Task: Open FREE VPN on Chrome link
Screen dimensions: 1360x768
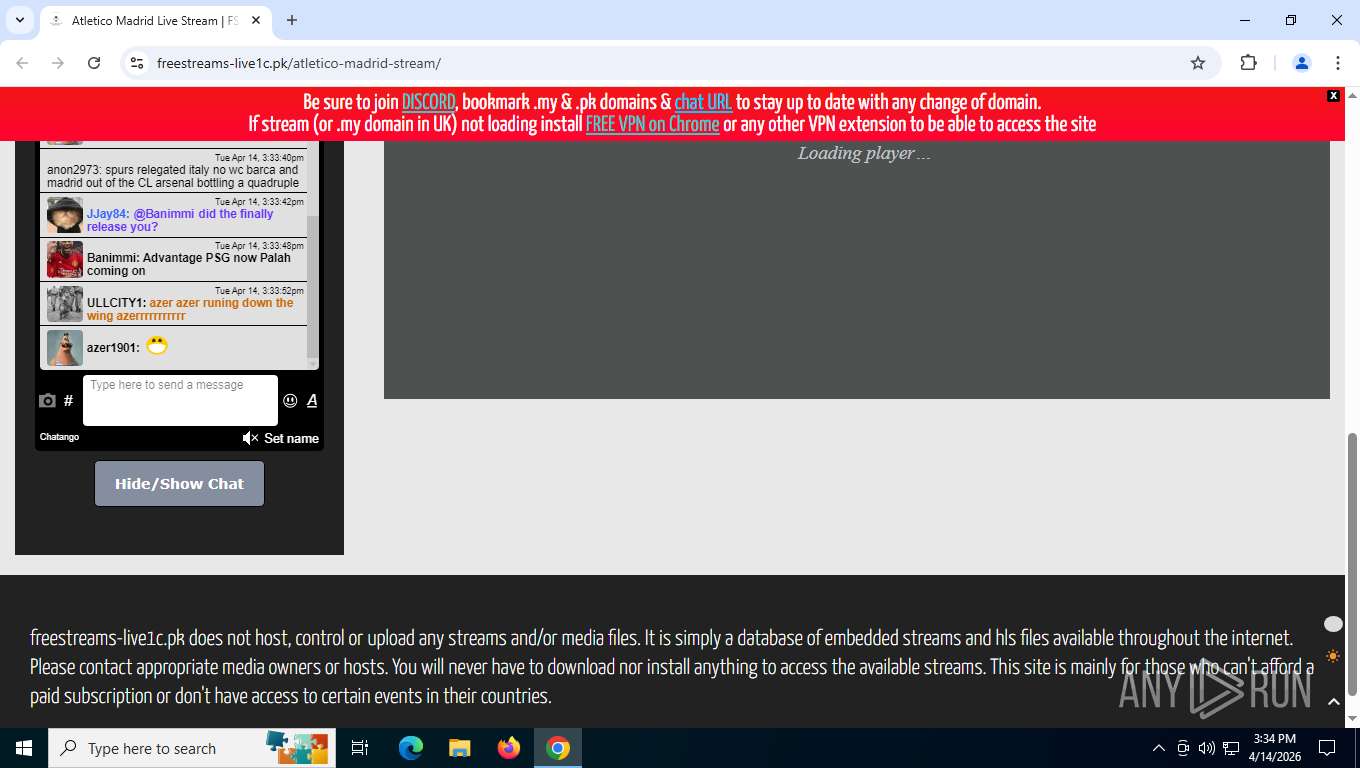Action: pos(652,124)
